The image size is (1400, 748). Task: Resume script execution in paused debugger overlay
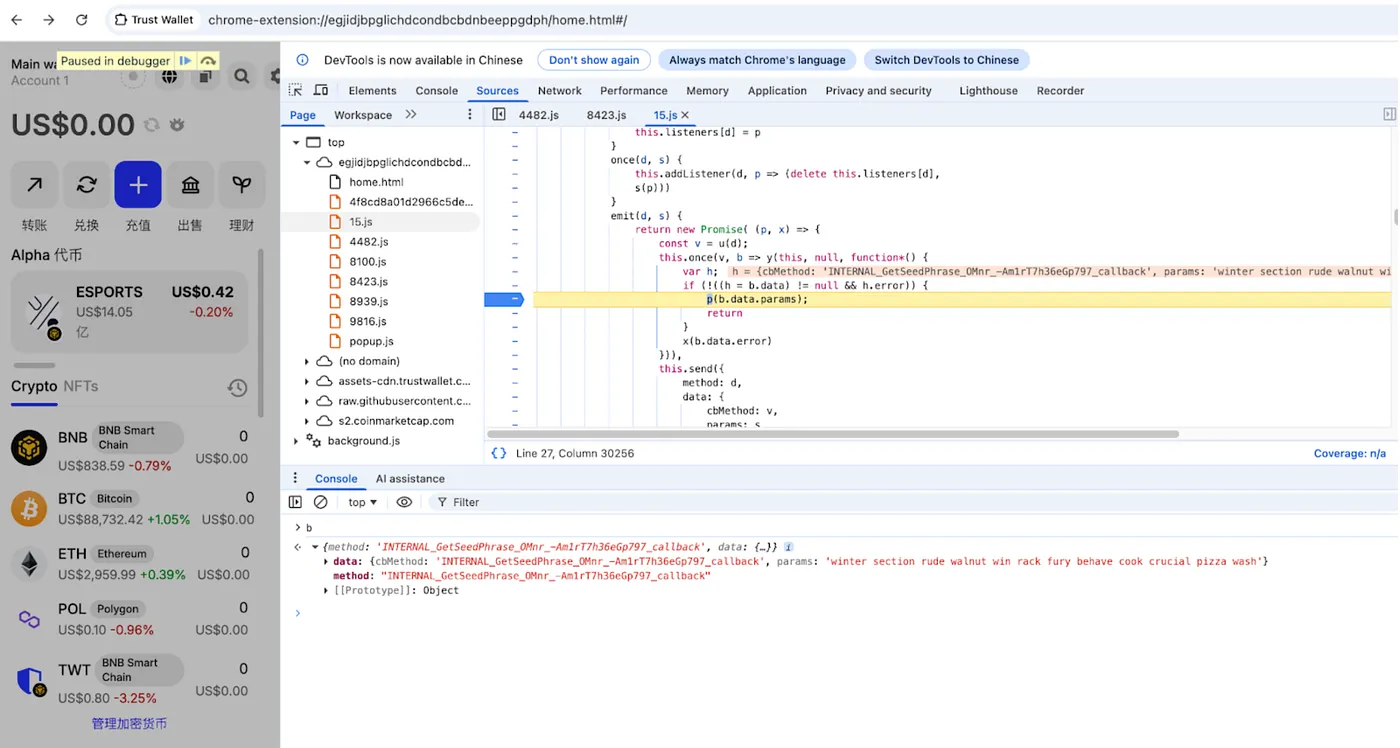tap(186, 61)
